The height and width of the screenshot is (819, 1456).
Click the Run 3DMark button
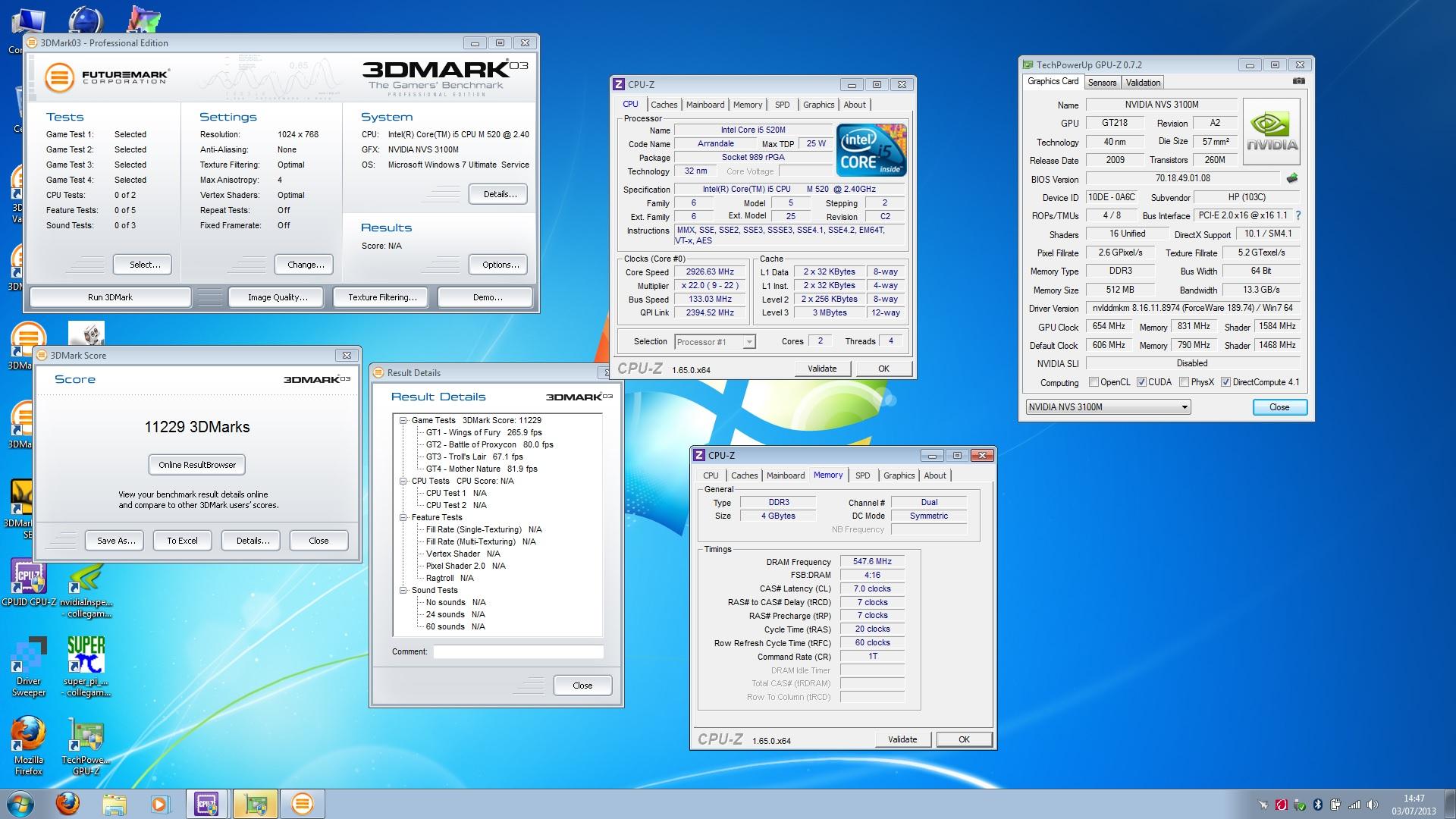110,297
